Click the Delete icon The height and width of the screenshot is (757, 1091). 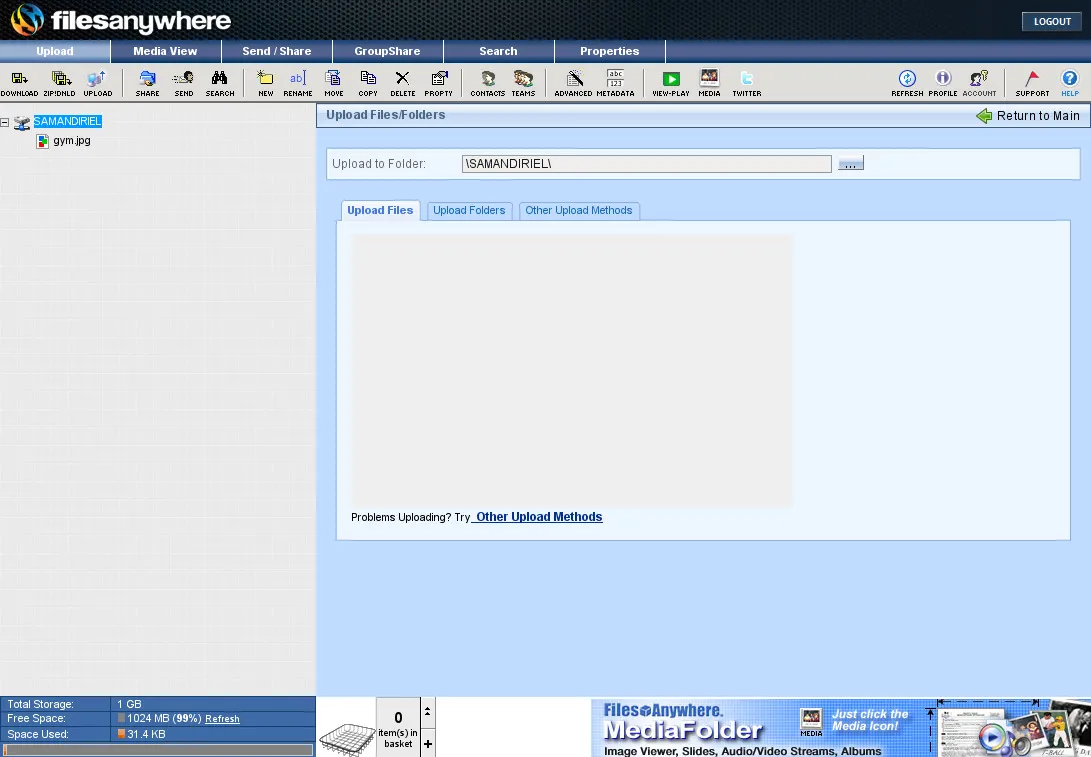click(402, 82)
